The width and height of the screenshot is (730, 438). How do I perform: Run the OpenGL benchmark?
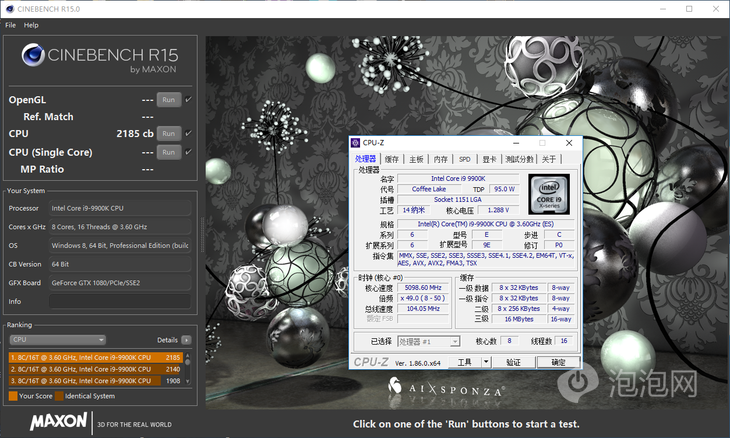click(169, 100)
